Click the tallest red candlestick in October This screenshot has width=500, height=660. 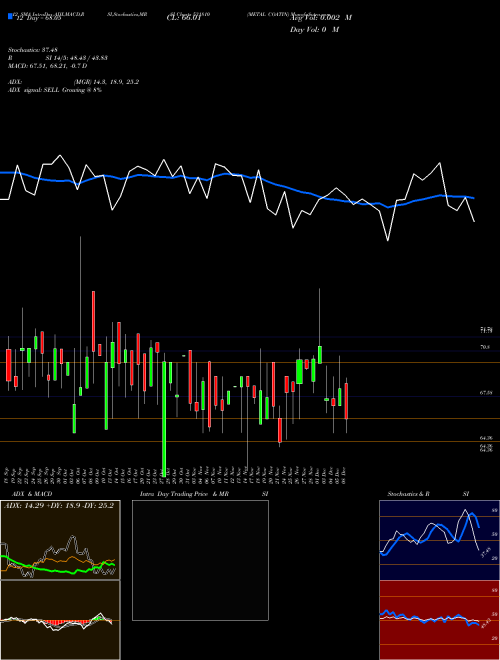pyautogui.click(x=93, y=321)
